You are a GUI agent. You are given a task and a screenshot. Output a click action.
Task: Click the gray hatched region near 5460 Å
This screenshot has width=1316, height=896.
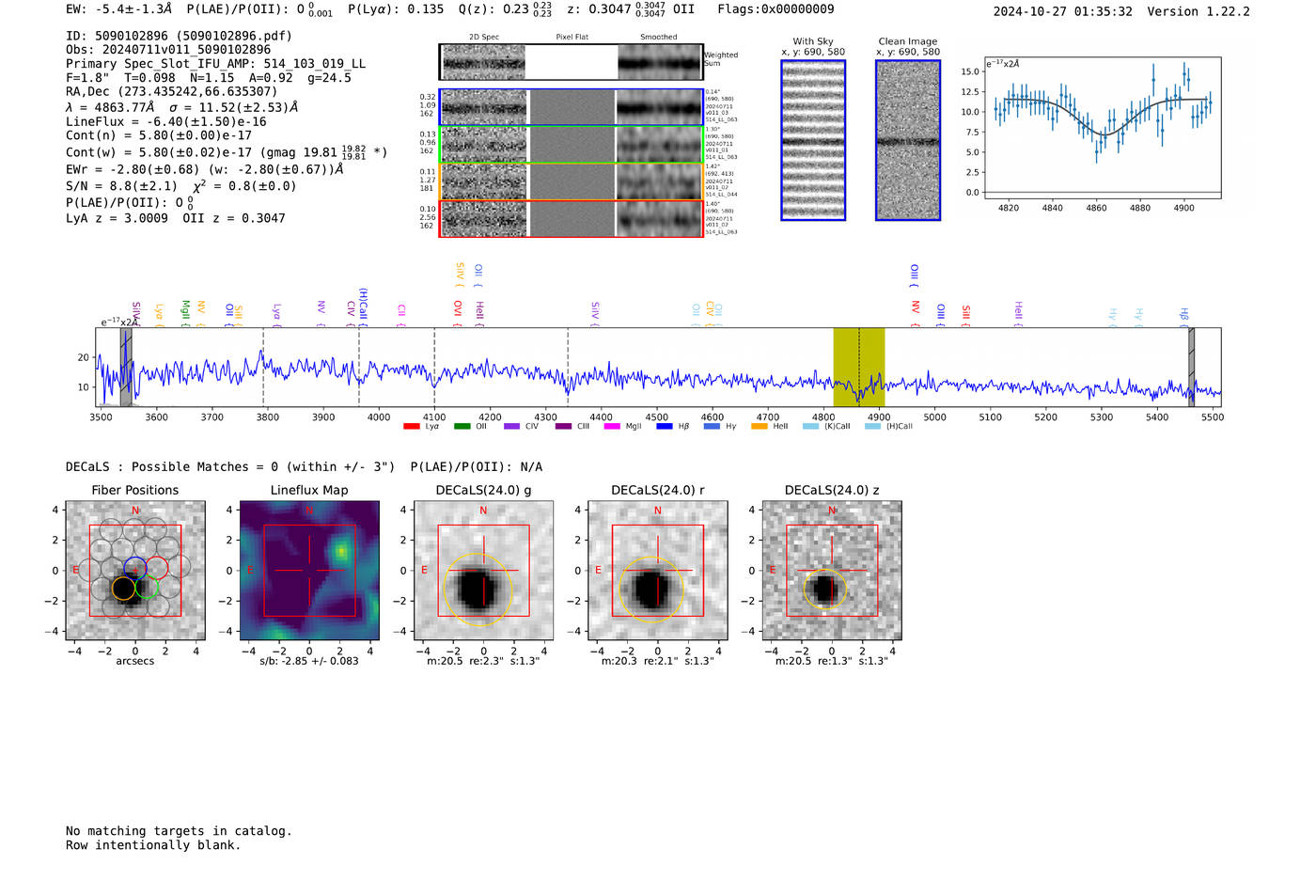click(x=1191, y=367)
